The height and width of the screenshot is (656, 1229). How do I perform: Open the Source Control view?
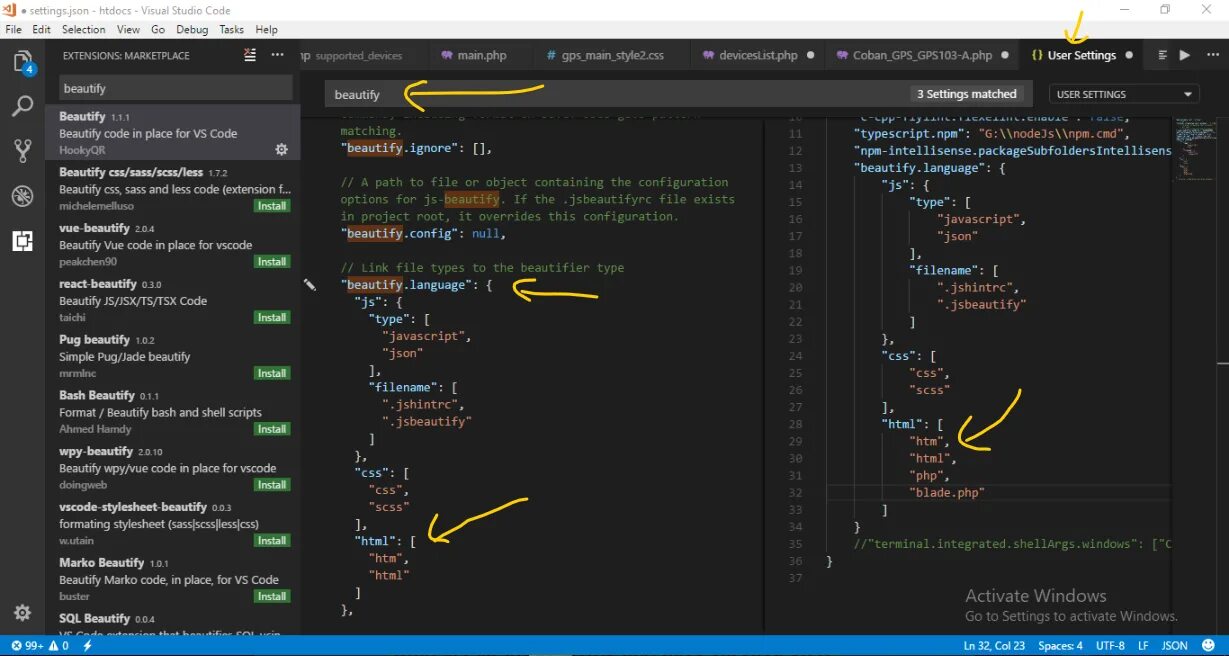click(22, 150)
